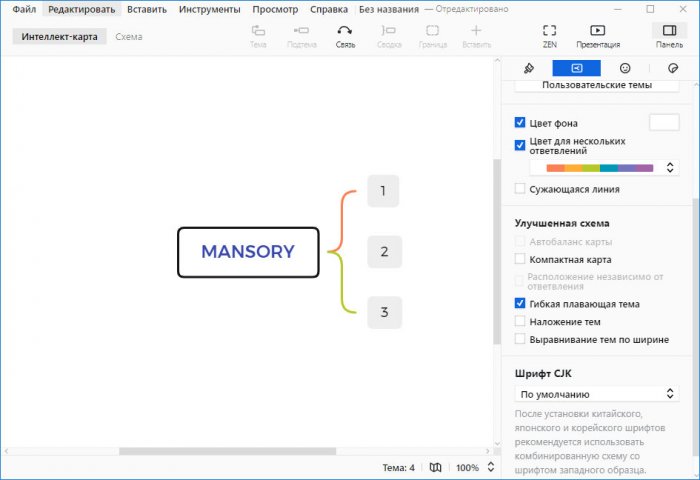Toggle the Панель side panel icon

669,36
